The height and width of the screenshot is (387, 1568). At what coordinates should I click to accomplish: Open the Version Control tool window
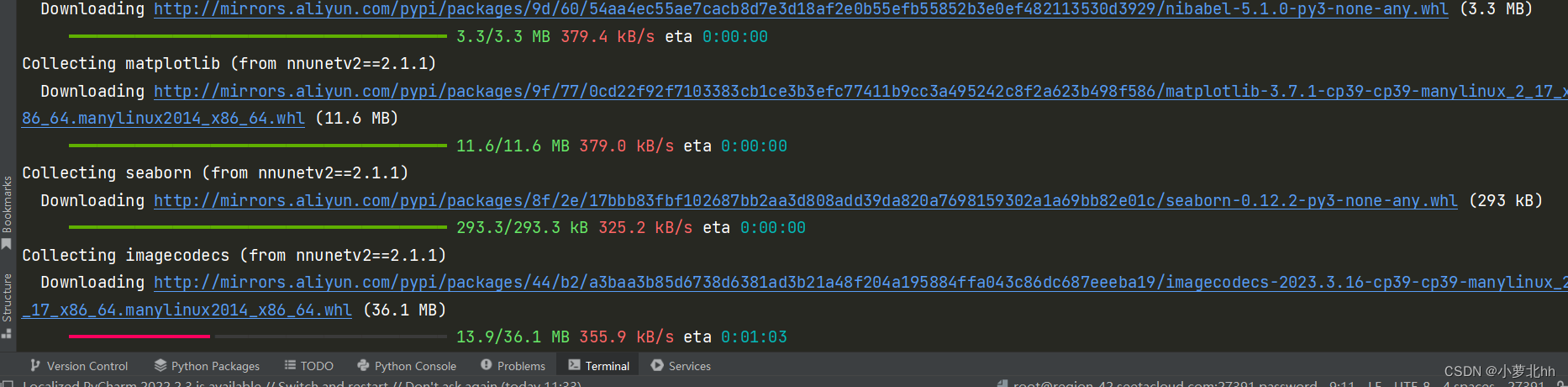(79, 366)
